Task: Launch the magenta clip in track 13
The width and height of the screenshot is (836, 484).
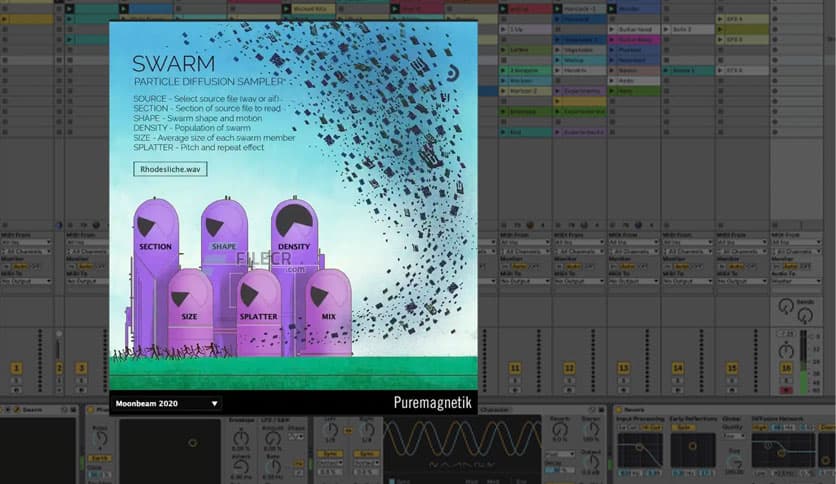Action: click(634, 39)
